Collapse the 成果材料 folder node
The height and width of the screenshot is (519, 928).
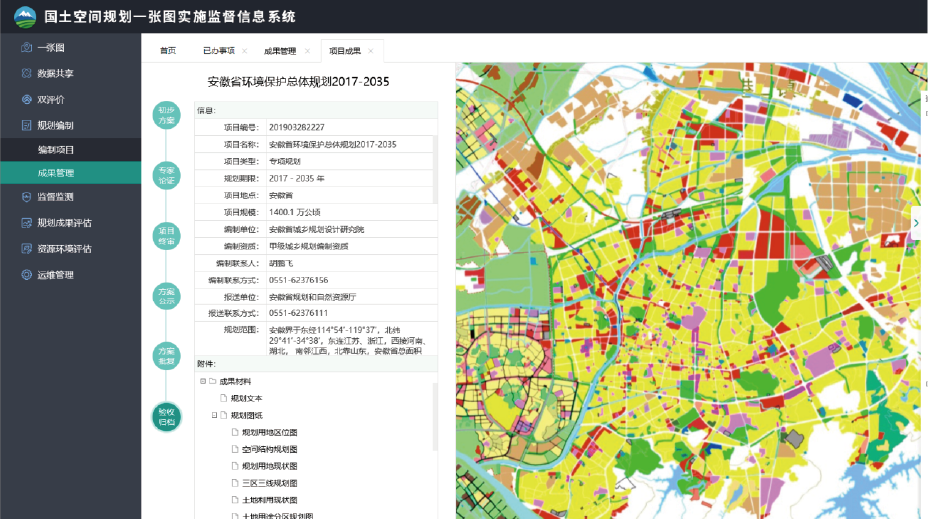click(x=203, y=381)
